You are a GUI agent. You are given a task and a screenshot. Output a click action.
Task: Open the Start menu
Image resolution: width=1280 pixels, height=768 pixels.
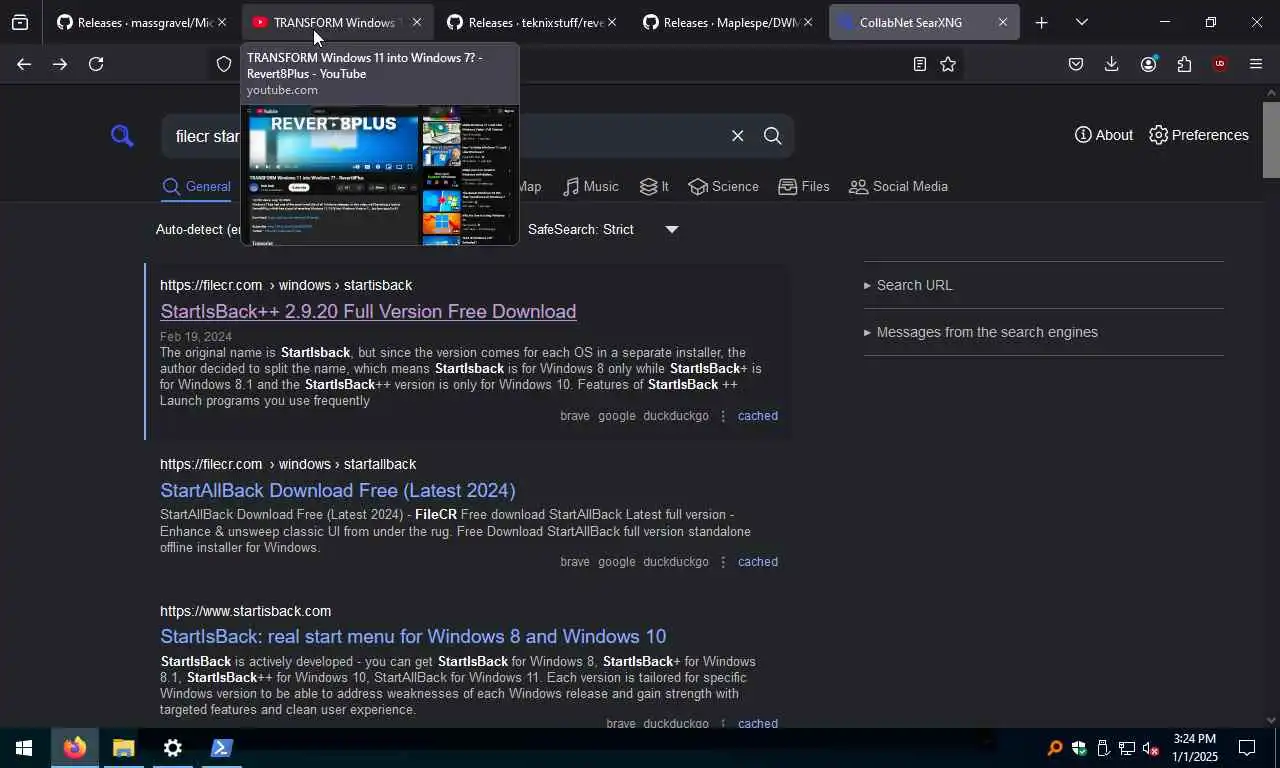(23, 748)
